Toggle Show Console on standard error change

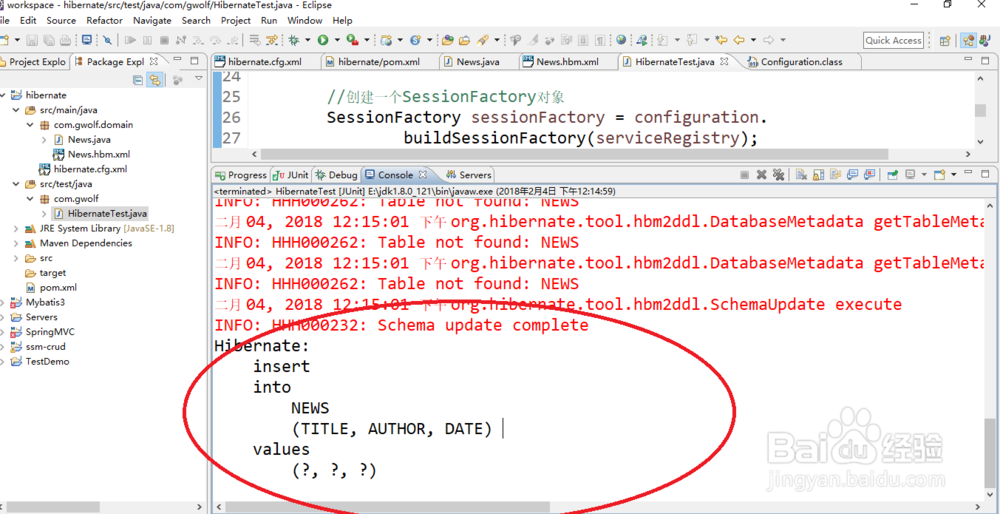coord(869,175)
